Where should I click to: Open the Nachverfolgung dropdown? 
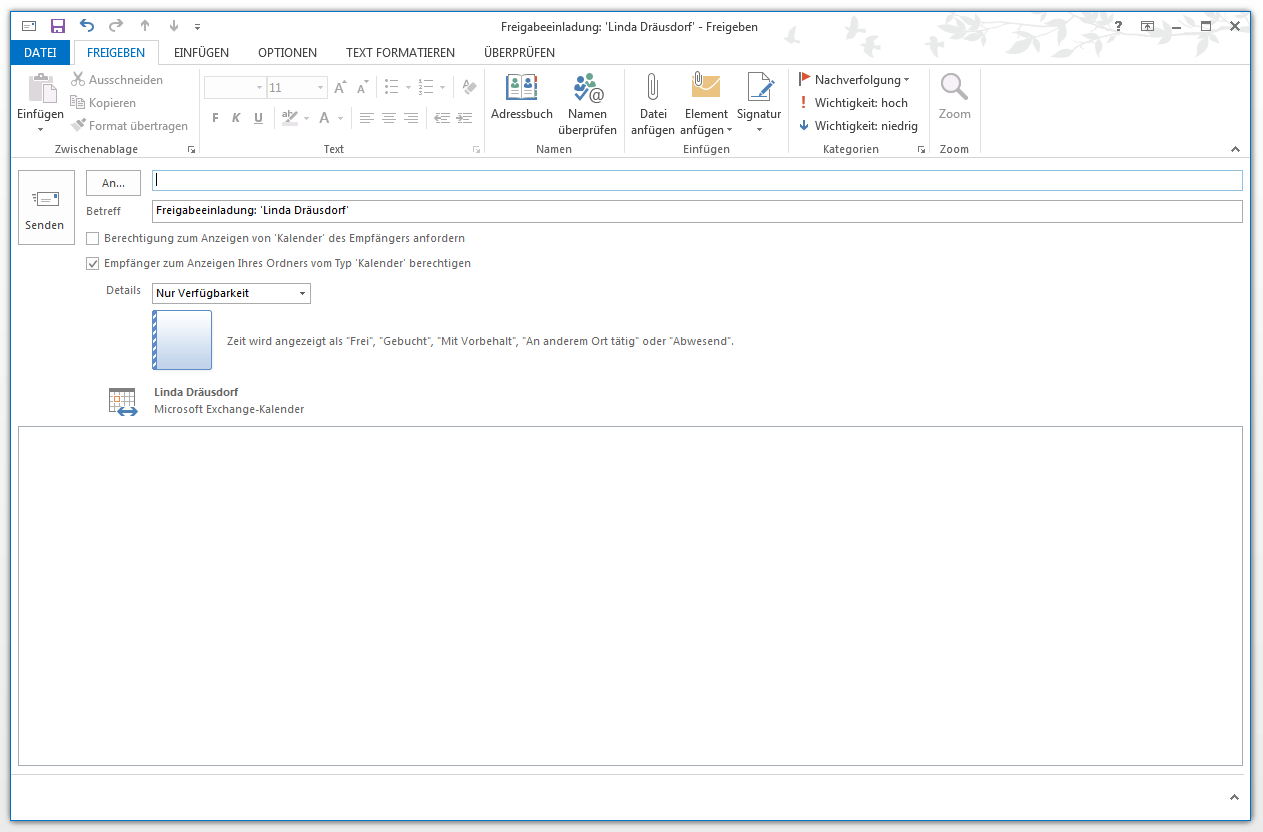tap(855, 80)
